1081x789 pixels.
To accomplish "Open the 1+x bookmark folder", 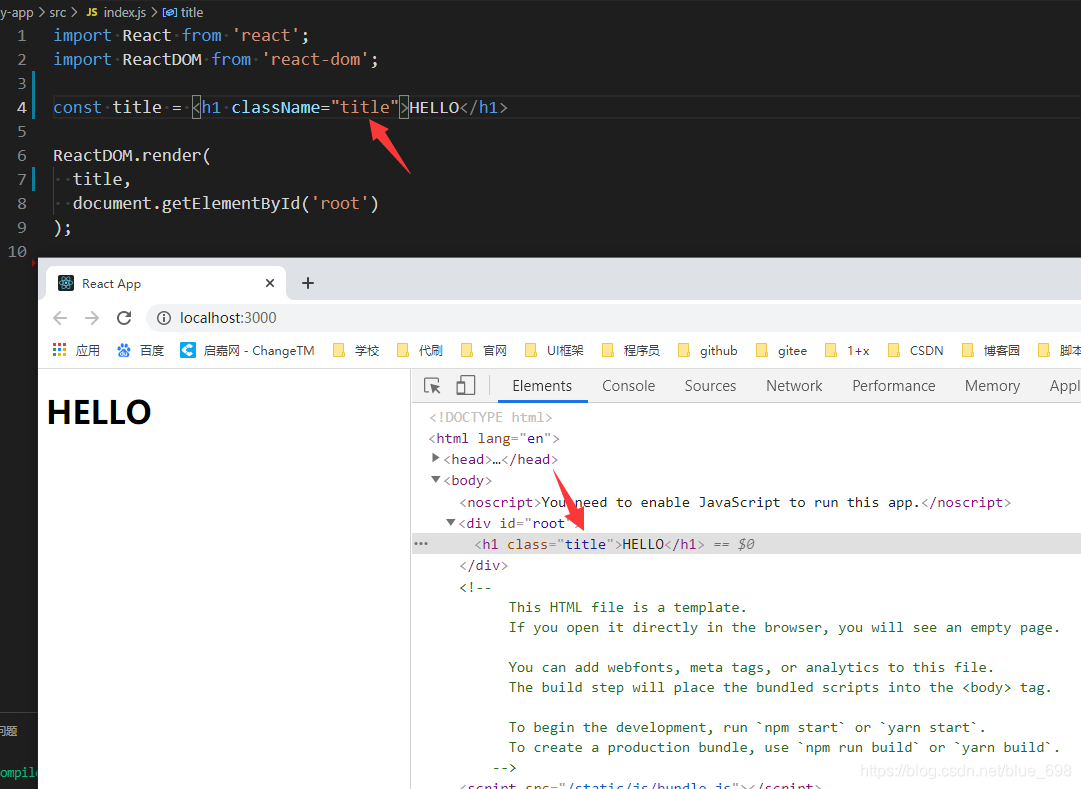I will point(847,350).
